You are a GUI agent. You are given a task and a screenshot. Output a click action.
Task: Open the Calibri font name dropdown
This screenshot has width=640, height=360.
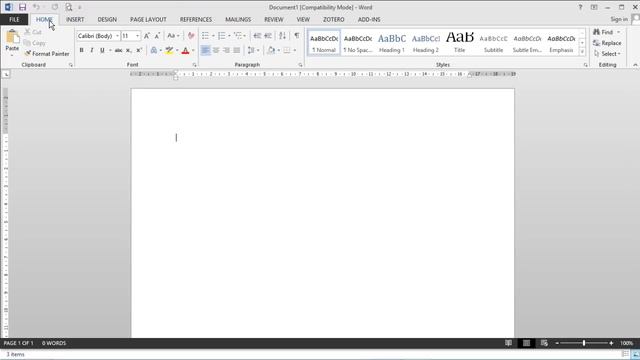(117, 36)
